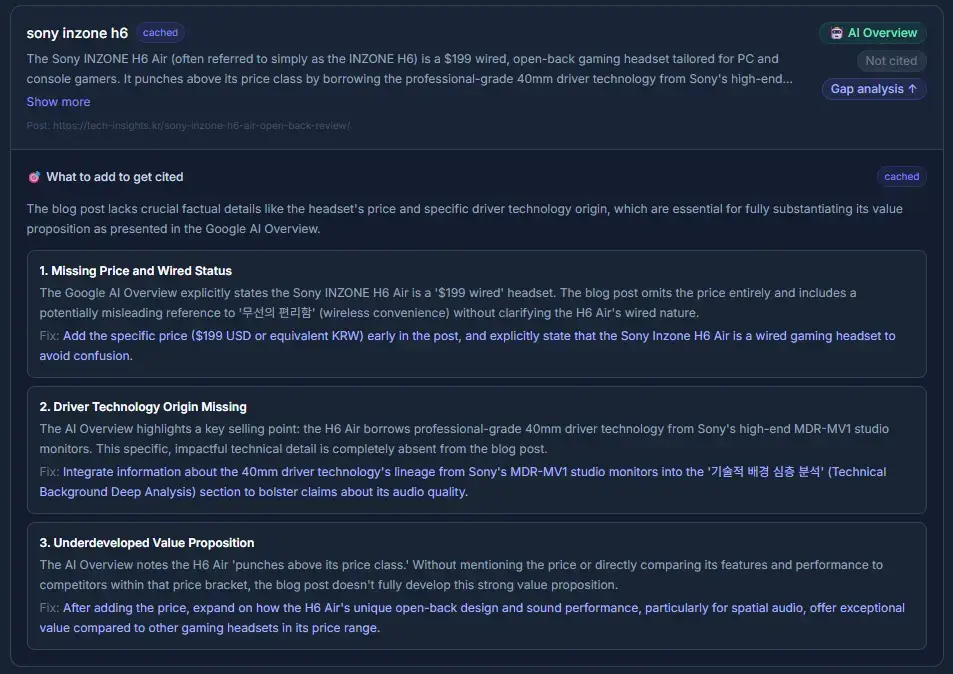Click the fix text about MDR-MV1 driver lineage

click(463, 482)
